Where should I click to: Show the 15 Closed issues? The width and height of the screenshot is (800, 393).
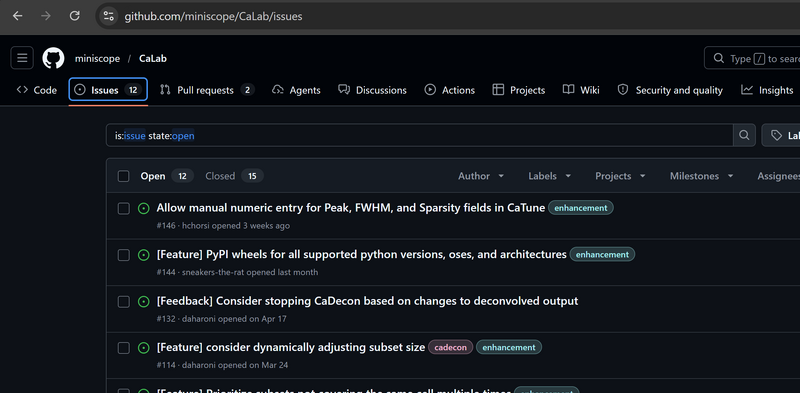[234, 176]
